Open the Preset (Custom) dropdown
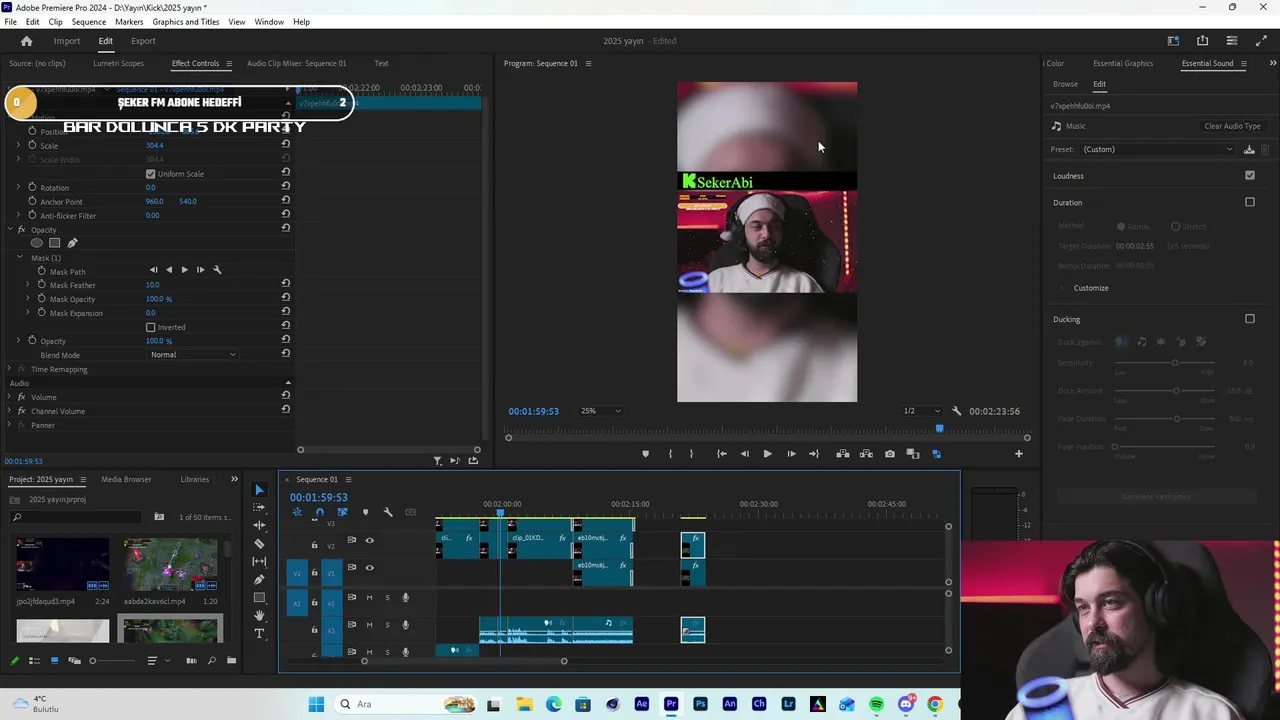Screen dimensions: 1280x720 (1158, 150)
